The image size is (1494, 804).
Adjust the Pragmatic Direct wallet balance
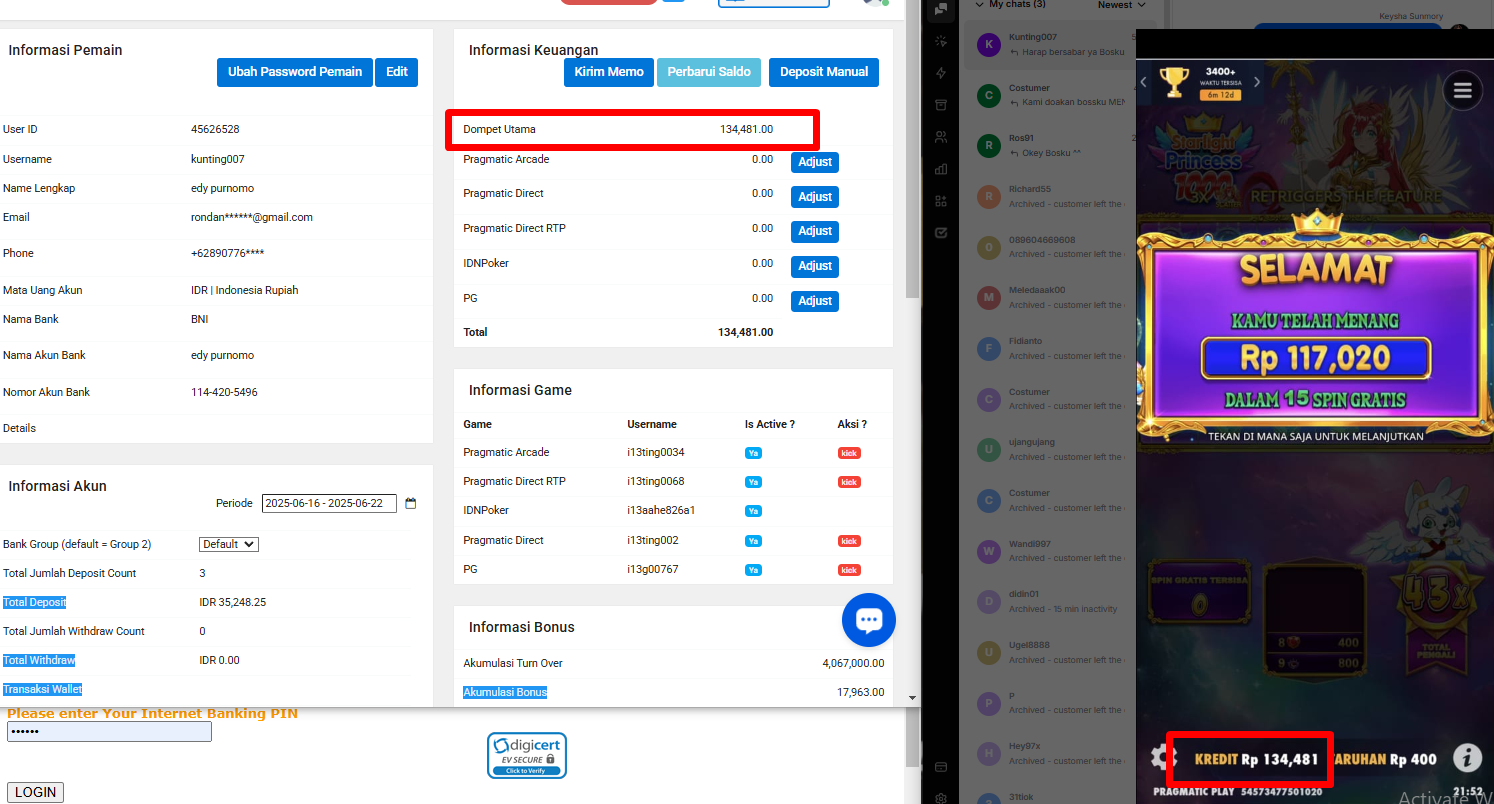pos(815,197)
